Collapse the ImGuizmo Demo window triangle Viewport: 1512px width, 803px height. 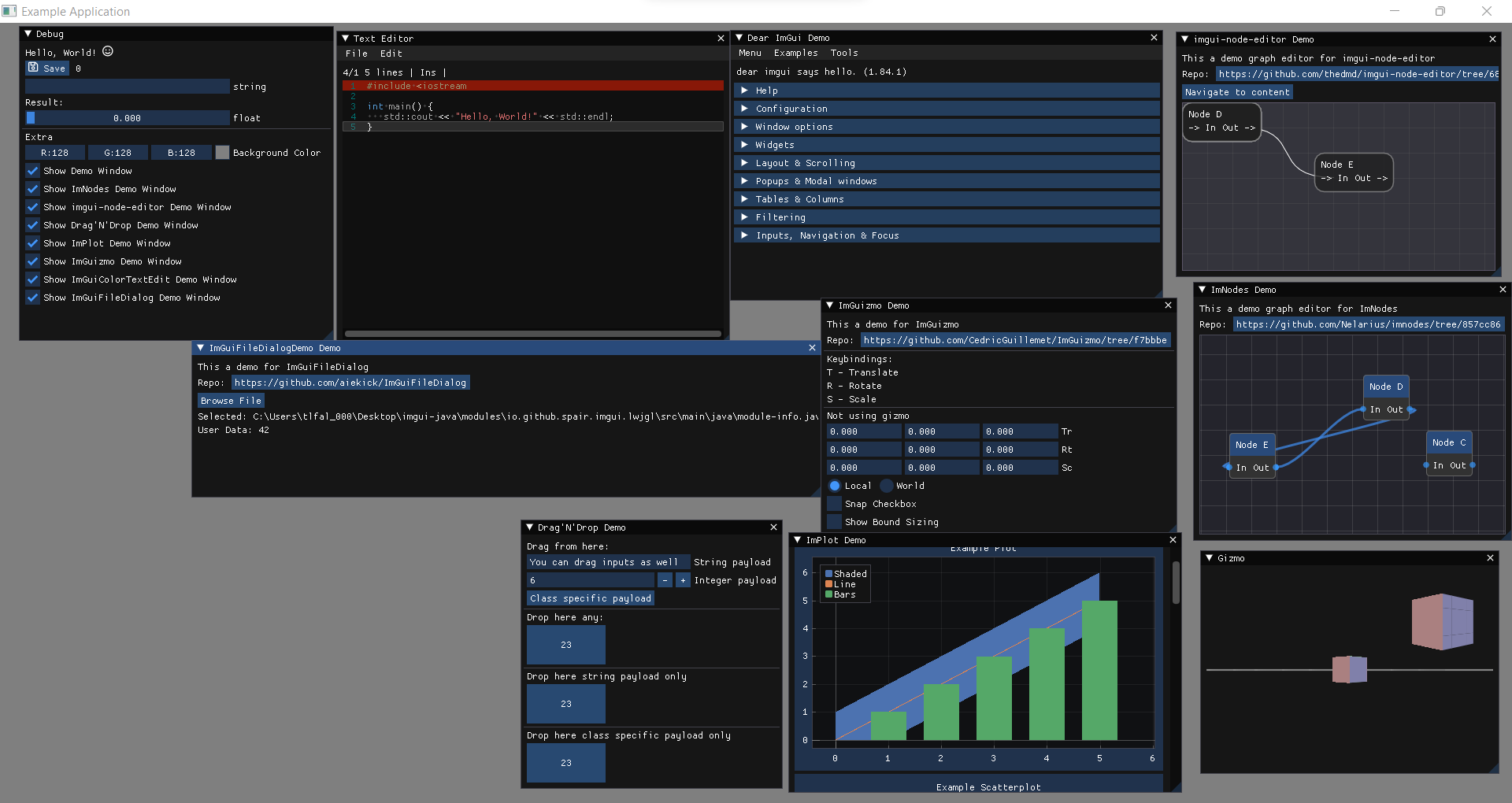click(830, 305)
